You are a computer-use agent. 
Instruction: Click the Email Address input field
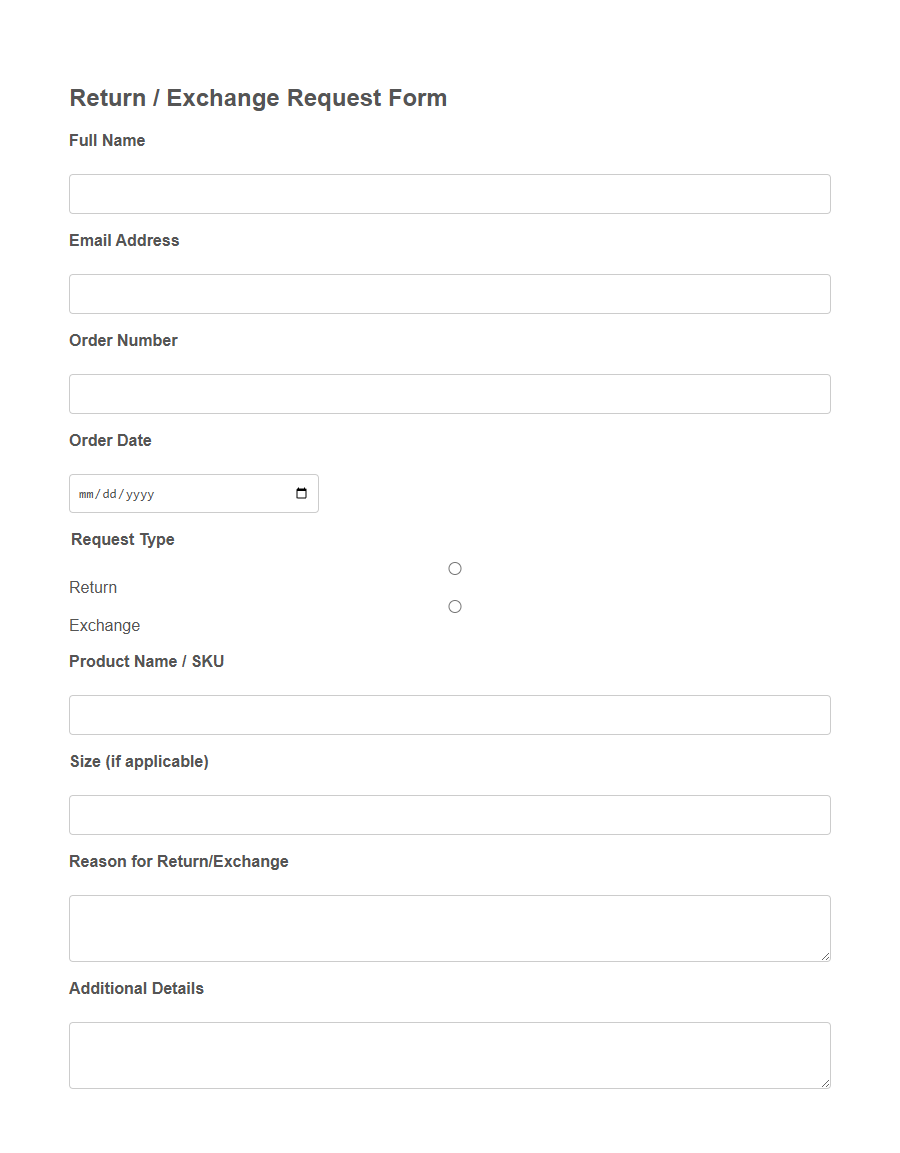click(449, 293)
